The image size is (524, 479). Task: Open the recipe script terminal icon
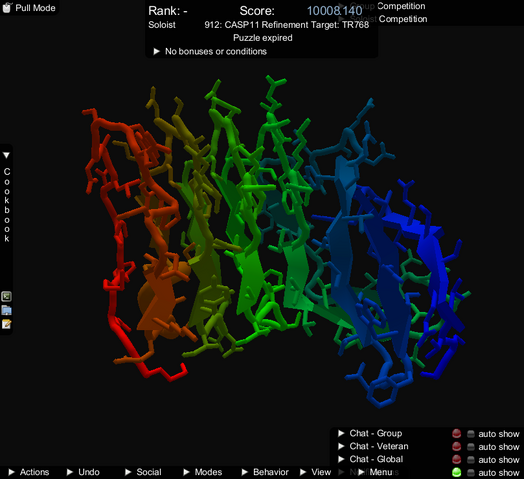click(6, 296)
